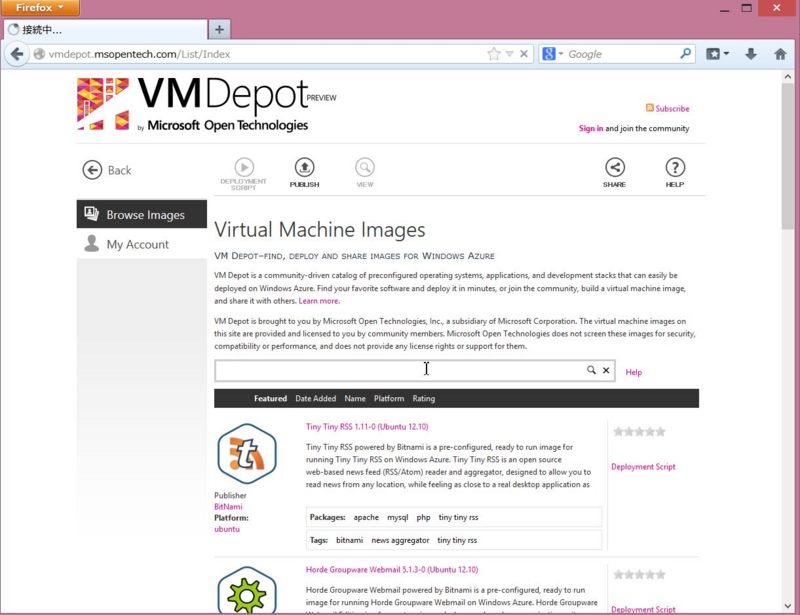Click the bitnami tag
The height and width of the screenshot is (615, 800).
point(349,540)
